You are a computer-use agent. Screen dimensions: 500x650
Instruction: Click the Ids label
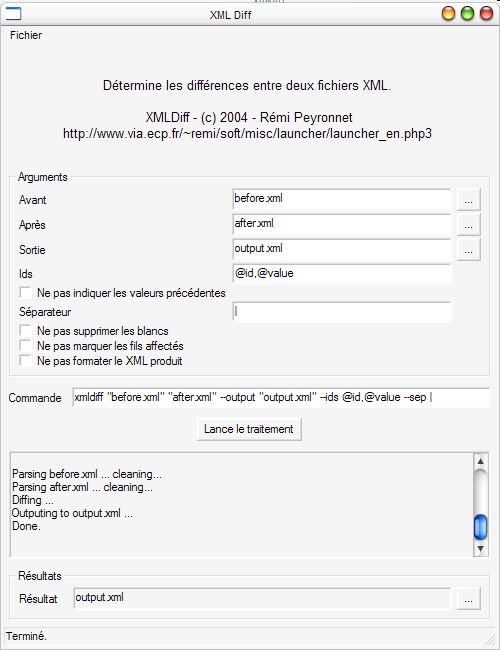[x=26, y=274]
